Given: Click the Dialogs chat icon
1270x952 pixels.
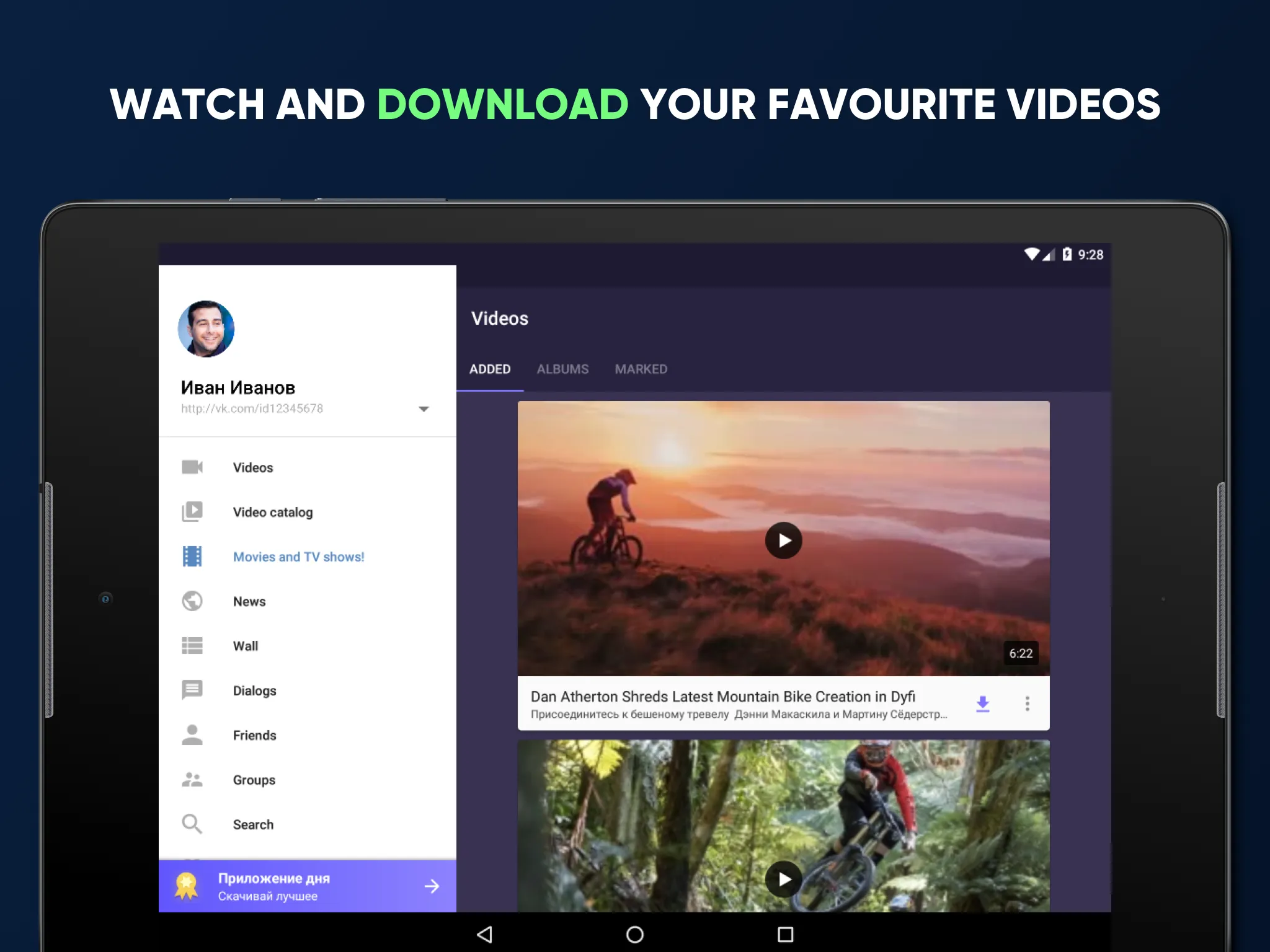Looking at the screenshot, I should point(192,689).
